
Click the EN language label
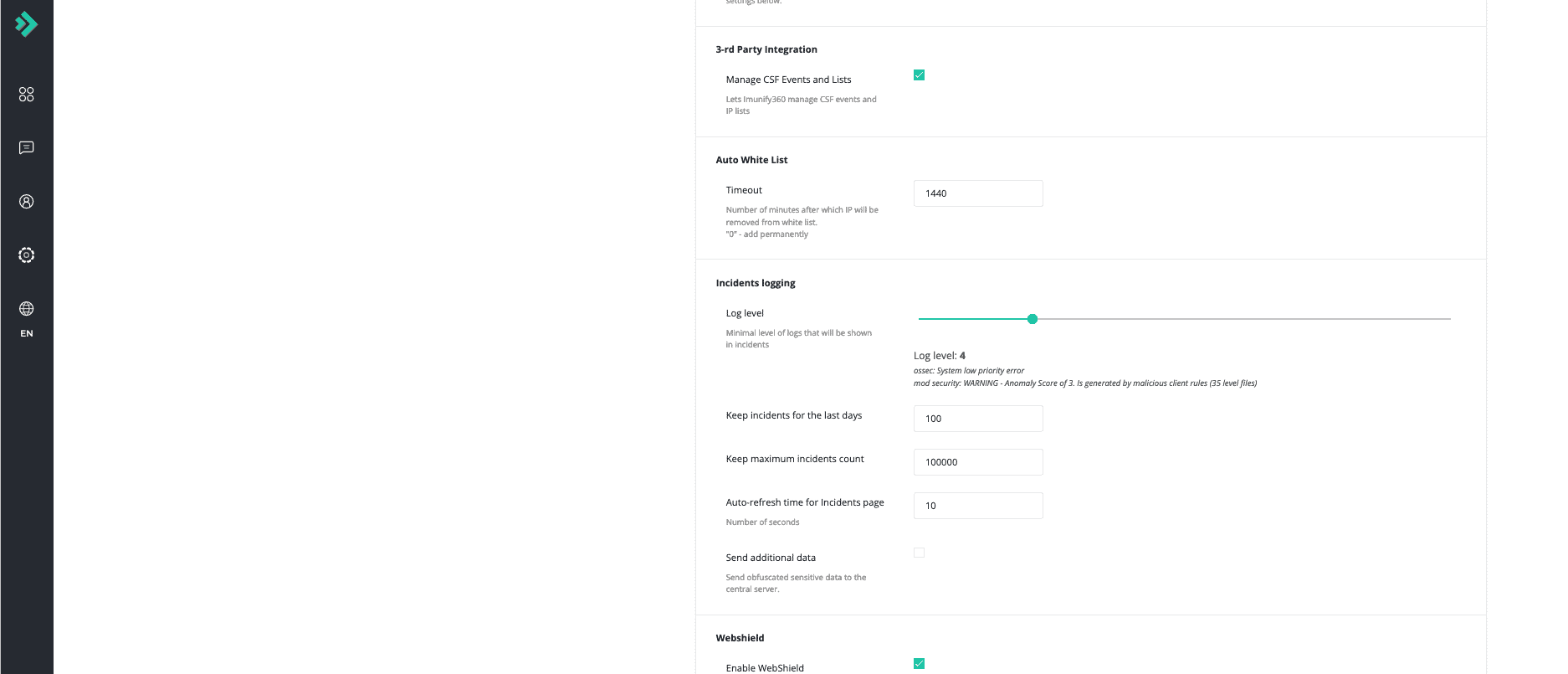pos(27,333)
